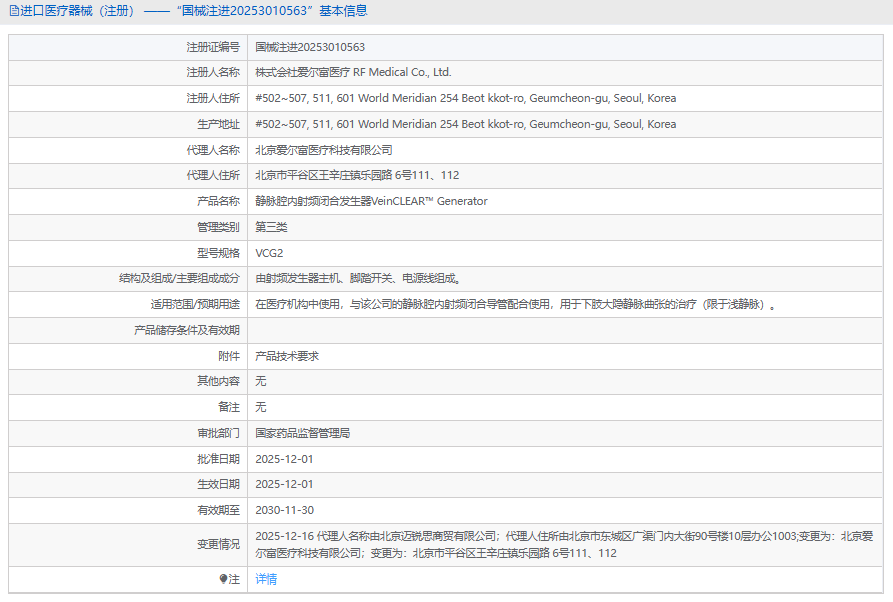This screenshot has height=602, width=893.
Task: Select the model specification VCG2
Action: 269,253
